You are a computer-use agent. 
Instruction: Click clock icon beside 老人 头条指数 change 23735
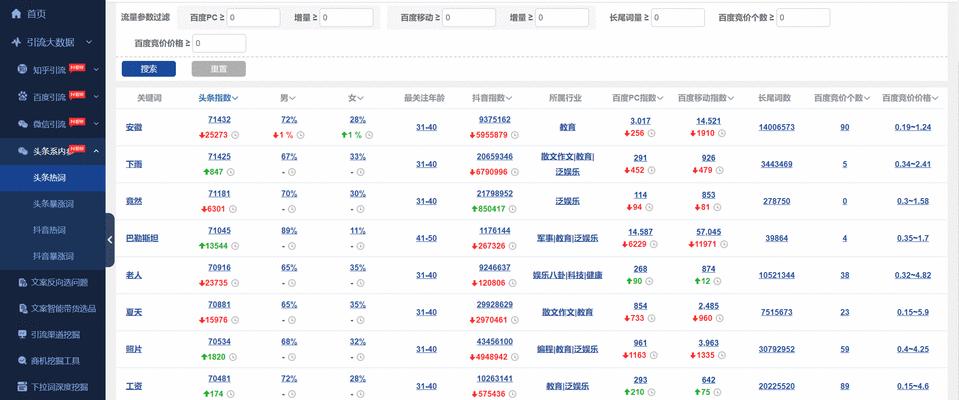[235, 283]
